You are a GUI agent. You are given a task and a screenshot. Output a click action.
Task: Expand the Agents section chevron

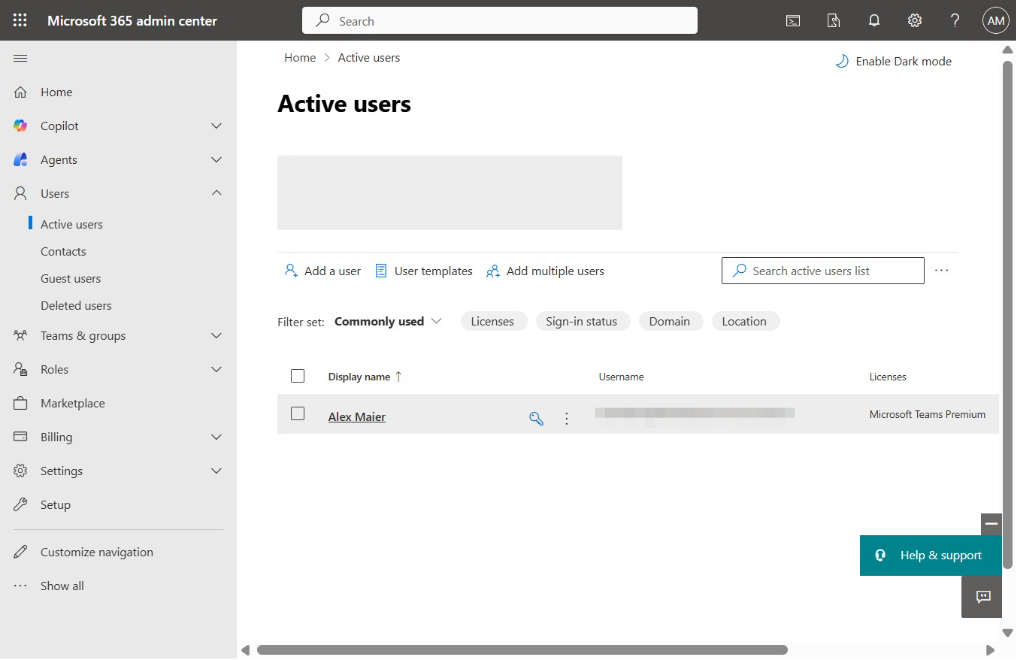coord(216,159)
